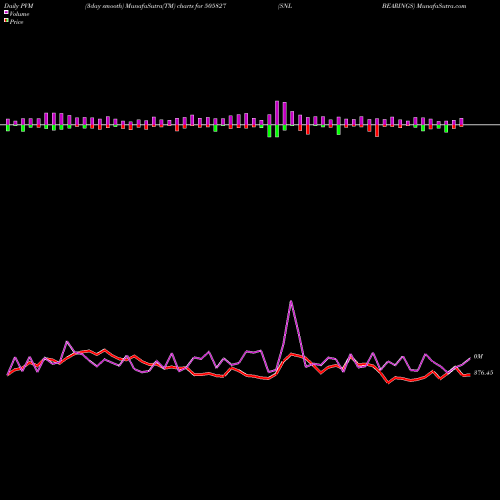Select the Volume legend label
Viewport: 500px width, 500px height.
click(19, 14)
